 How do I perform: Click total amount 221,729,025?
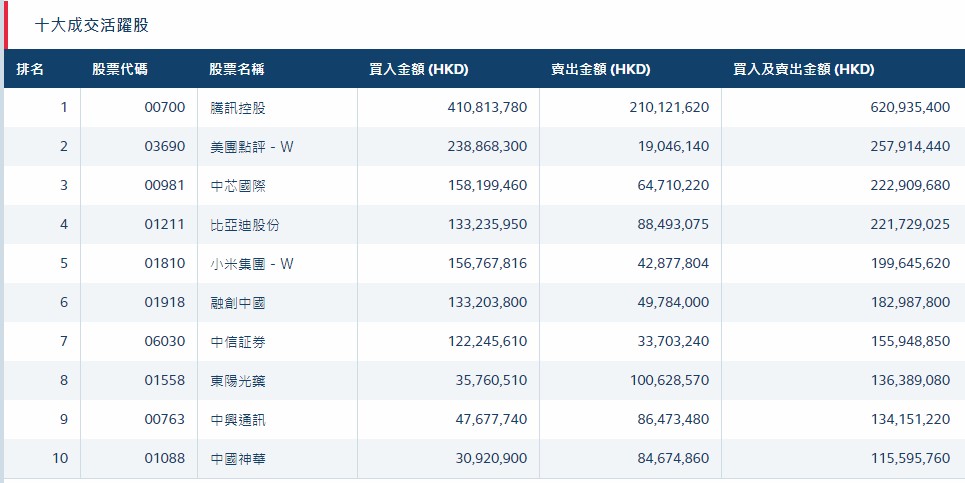910,225
